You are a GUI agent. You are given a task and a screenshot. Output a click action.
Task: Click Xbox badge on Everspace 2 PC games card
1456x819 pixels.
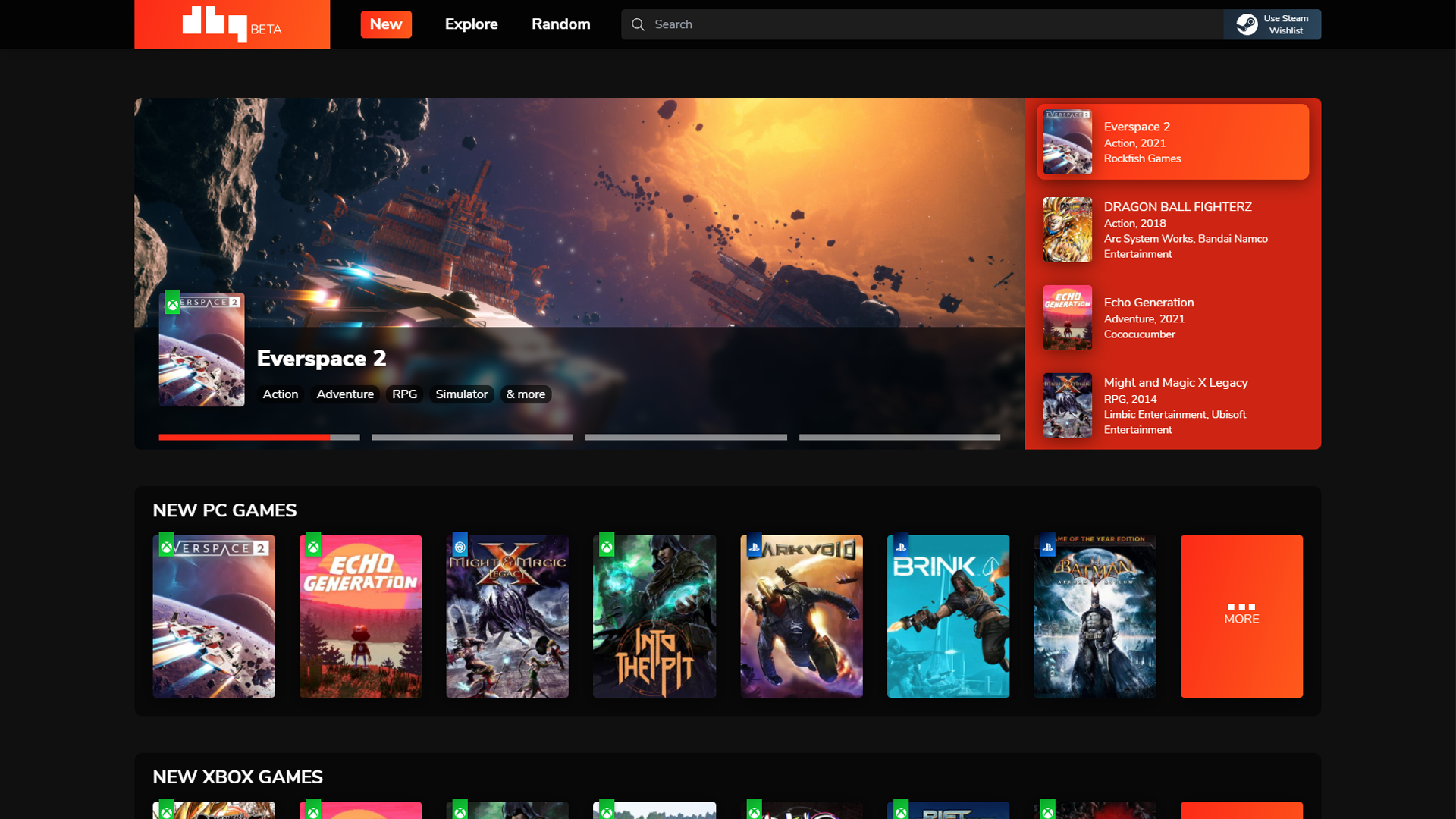[x=166, y=545]
